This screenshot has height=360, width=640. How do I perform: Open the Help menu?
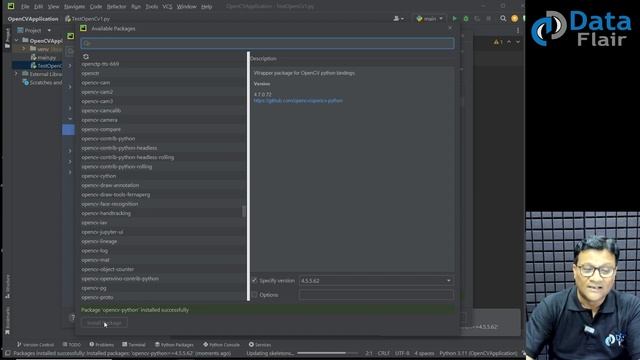[x=207, y=7]
